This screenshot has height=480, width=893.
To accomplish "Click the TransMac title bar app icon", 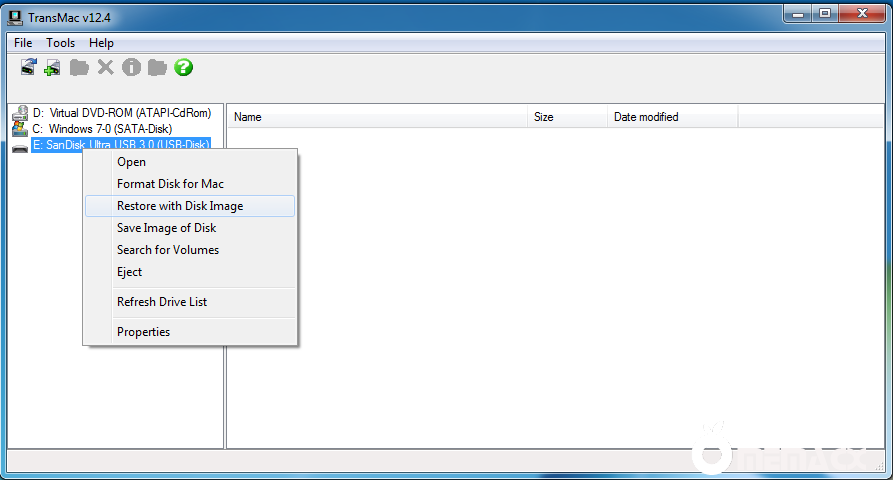I will pos(15,18).
